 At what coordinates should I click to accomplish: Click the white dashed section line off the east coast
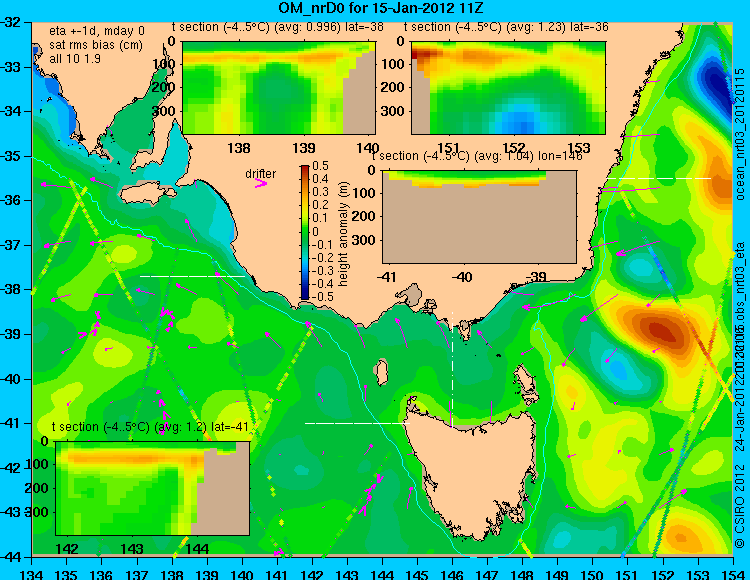(658, 178)
